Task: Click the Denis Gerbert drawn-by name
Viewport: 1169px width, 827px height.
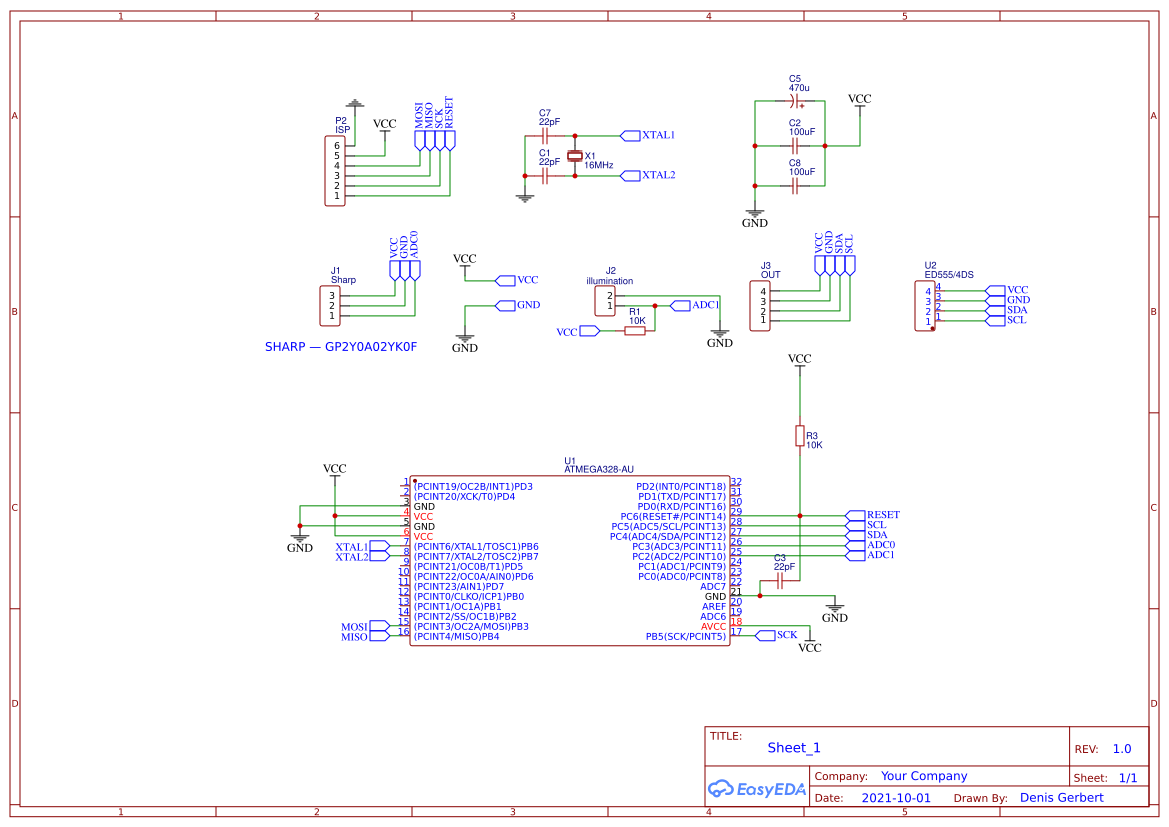Action: click(x=1061, y=797)
